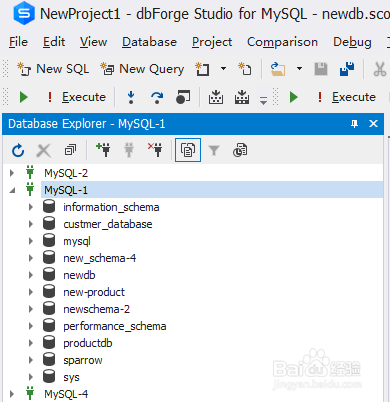
Task: Collapse the MySQL-1 connection node
Action: pos(13,191)
